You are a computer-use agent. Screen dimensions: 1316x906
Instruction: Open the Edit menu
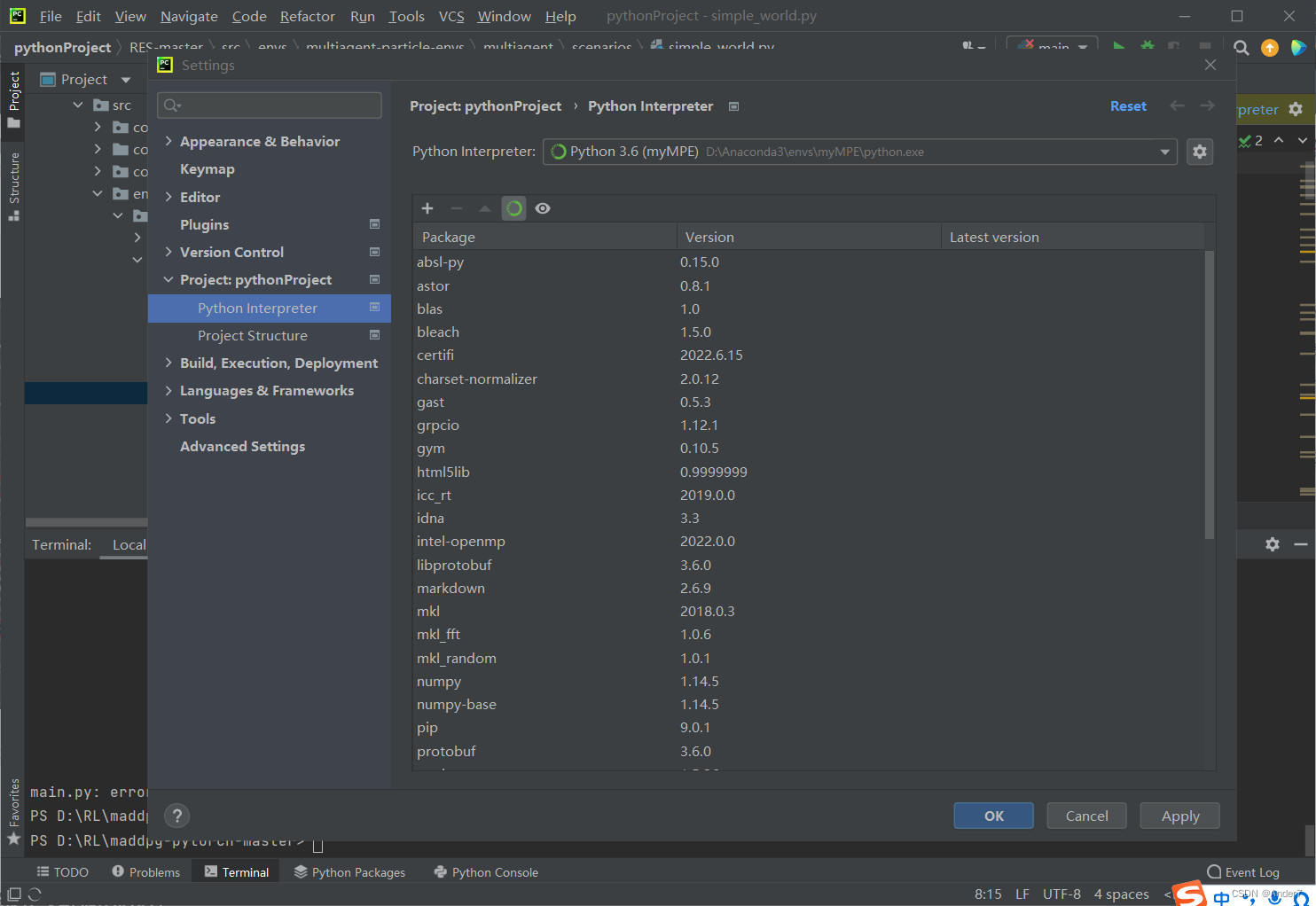pyautogui.click(x=88, y=16)
